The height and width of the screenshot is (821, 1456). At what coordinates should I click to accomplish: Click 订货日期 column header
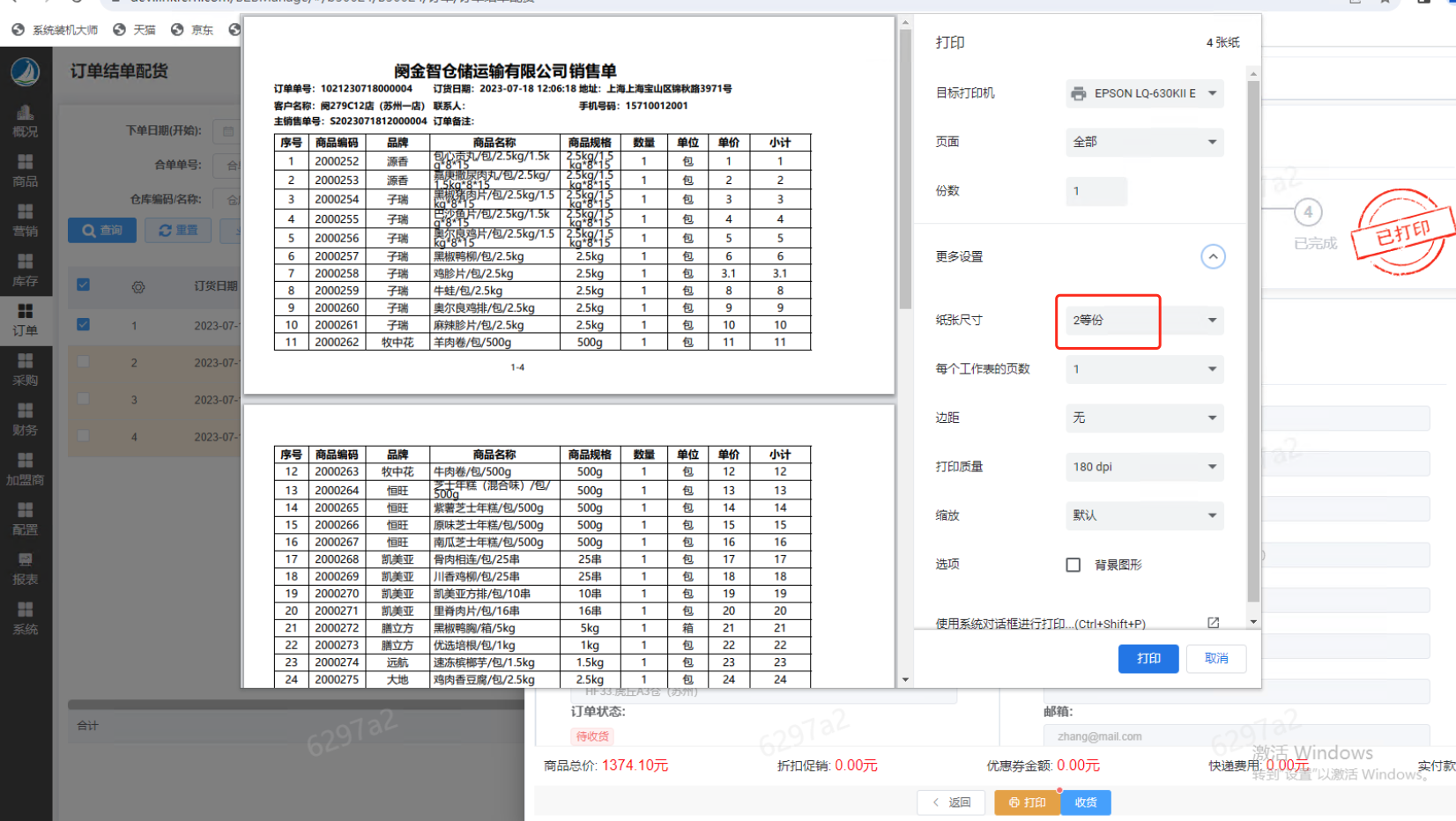(216, 286)
